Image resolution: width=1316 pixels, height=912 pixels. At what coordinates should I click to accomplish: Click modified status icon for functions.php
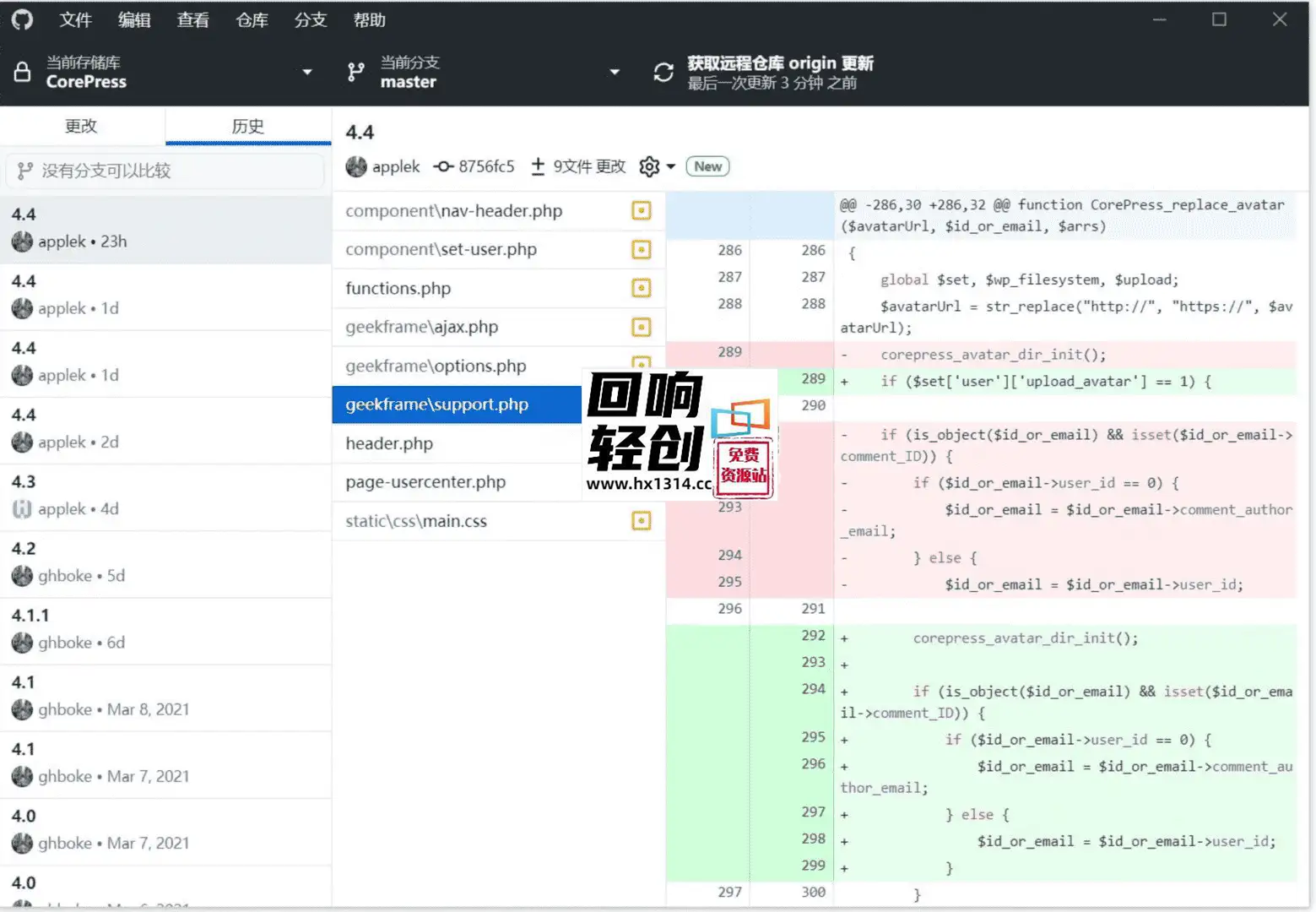tap(642, 289)
